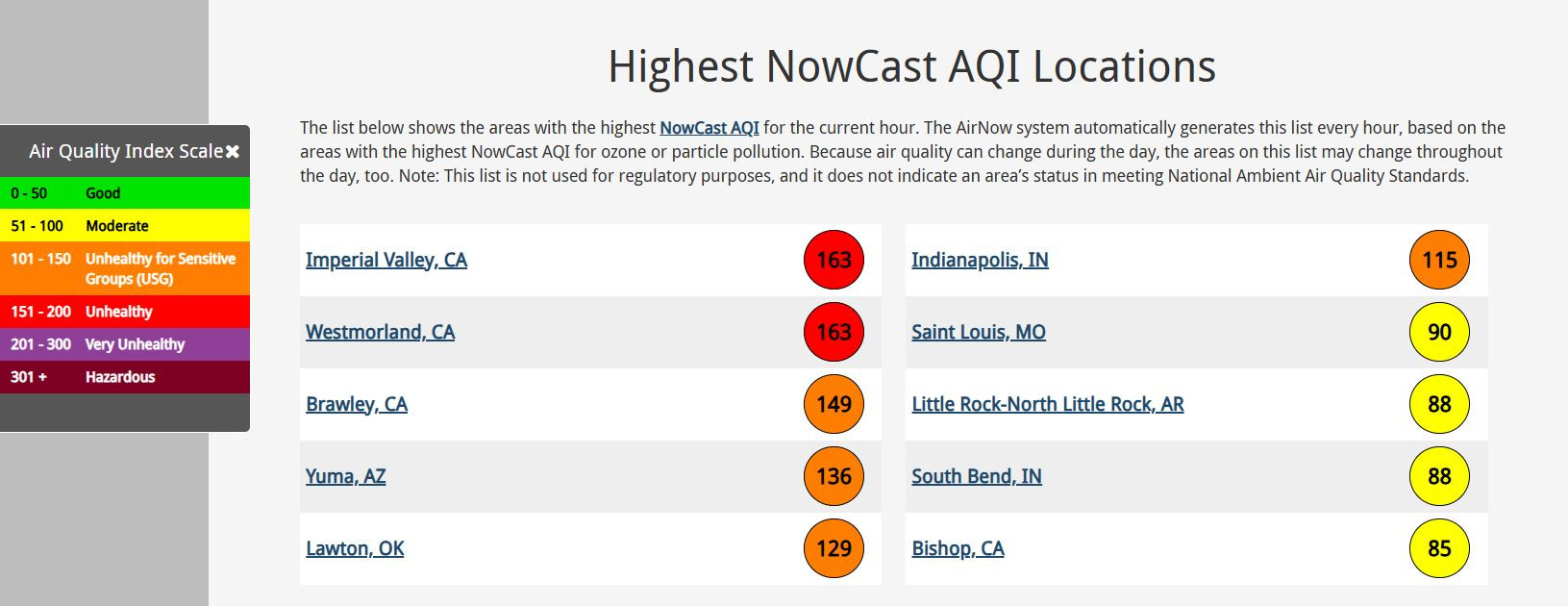
Task: Click yellow 90 AQI circle for Saint Louis
Action: pyautogui.click(x=1439, y=332)
